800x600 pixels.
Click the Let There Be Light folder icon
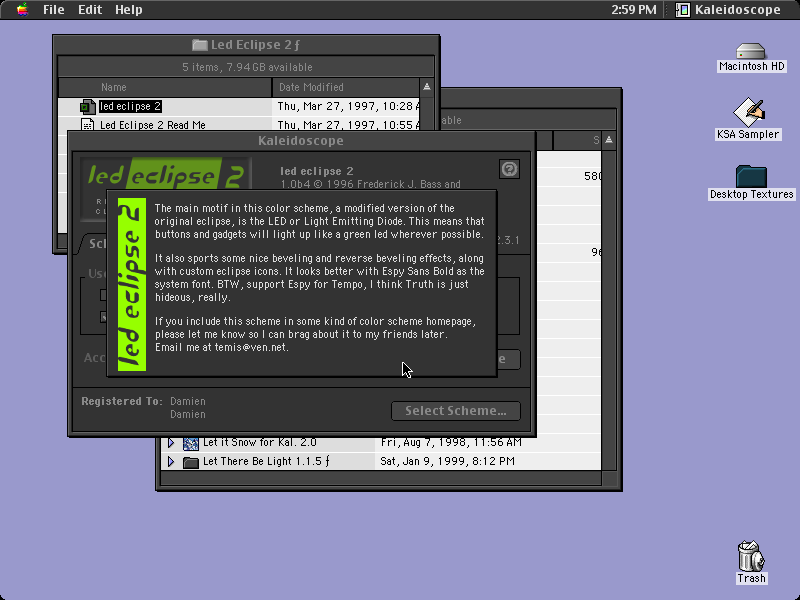(191, 462)
